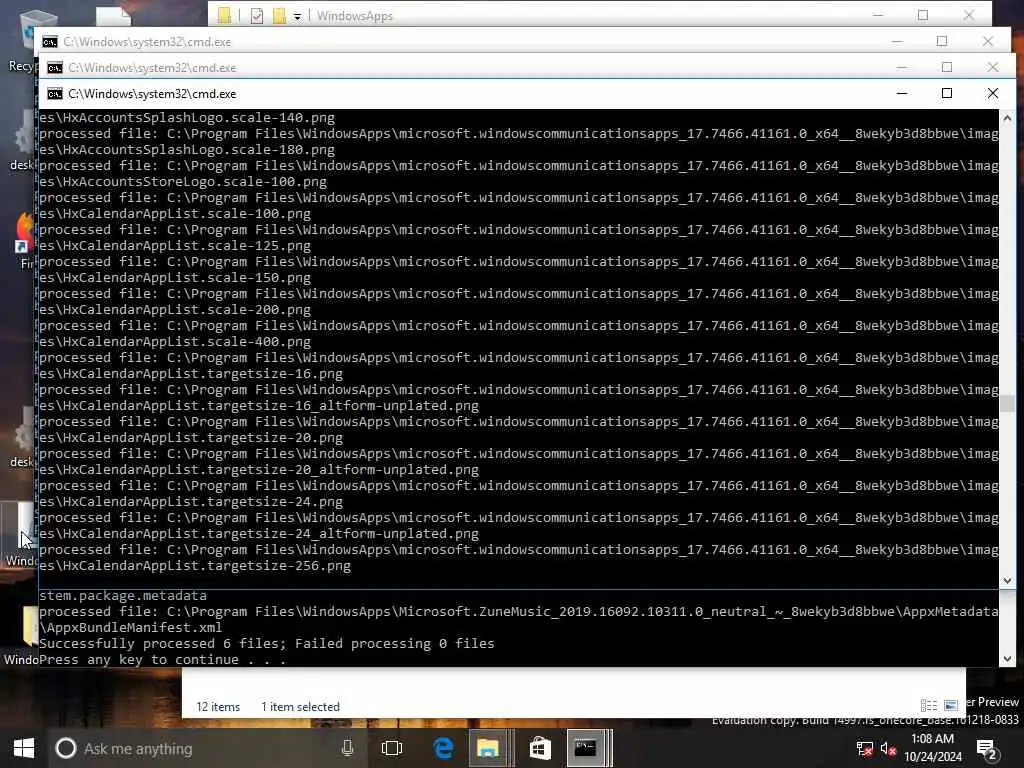Open Task View from the taskbar
This screenshot has width=1024, height=768.
(392, 748)
